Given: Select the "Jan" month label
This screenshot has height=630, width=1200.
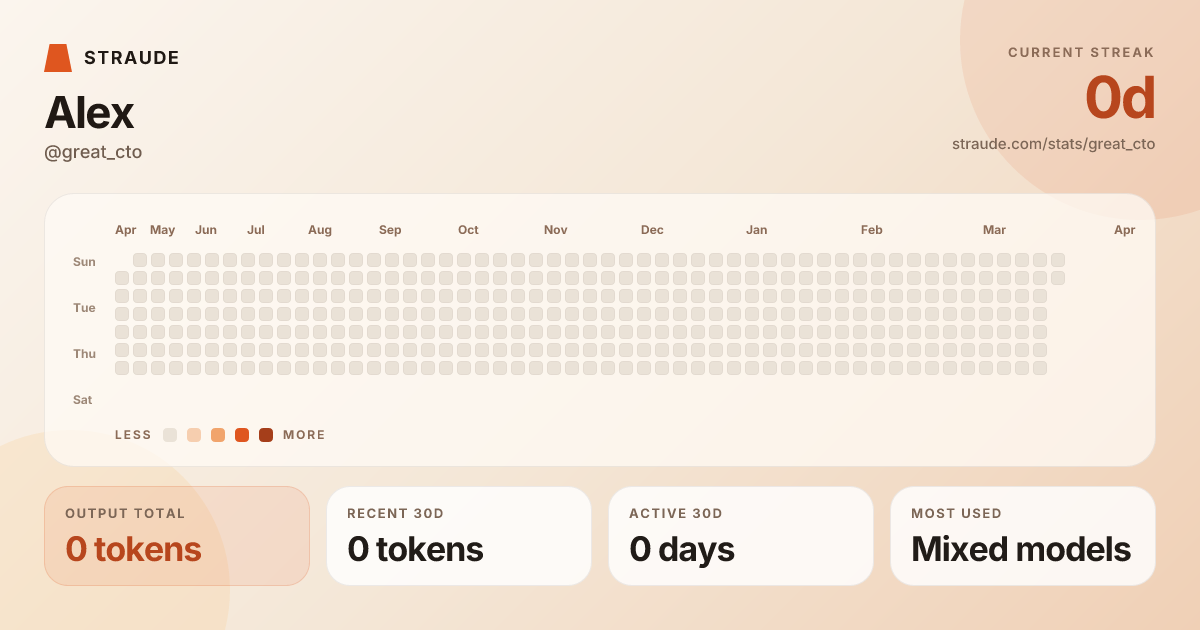Looking at the screenshot, I should click(x=757, y=229).
